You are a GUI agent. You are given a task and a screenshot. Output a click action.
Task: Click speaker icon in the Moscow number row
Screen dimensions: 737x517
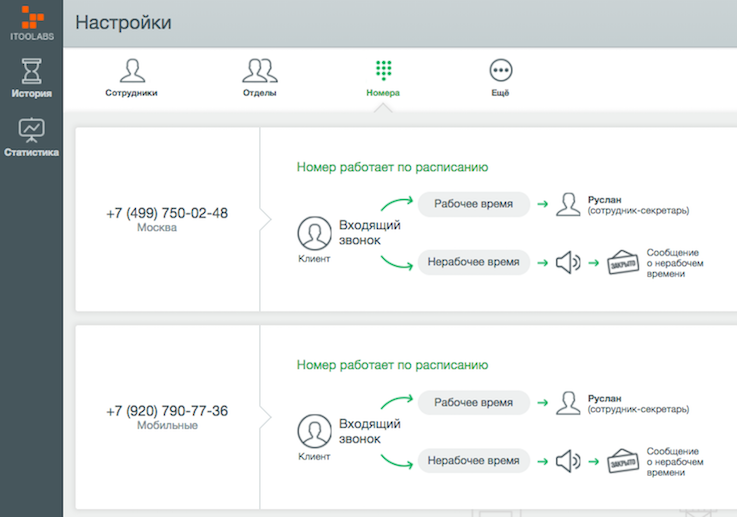click(x=568, y=263)
